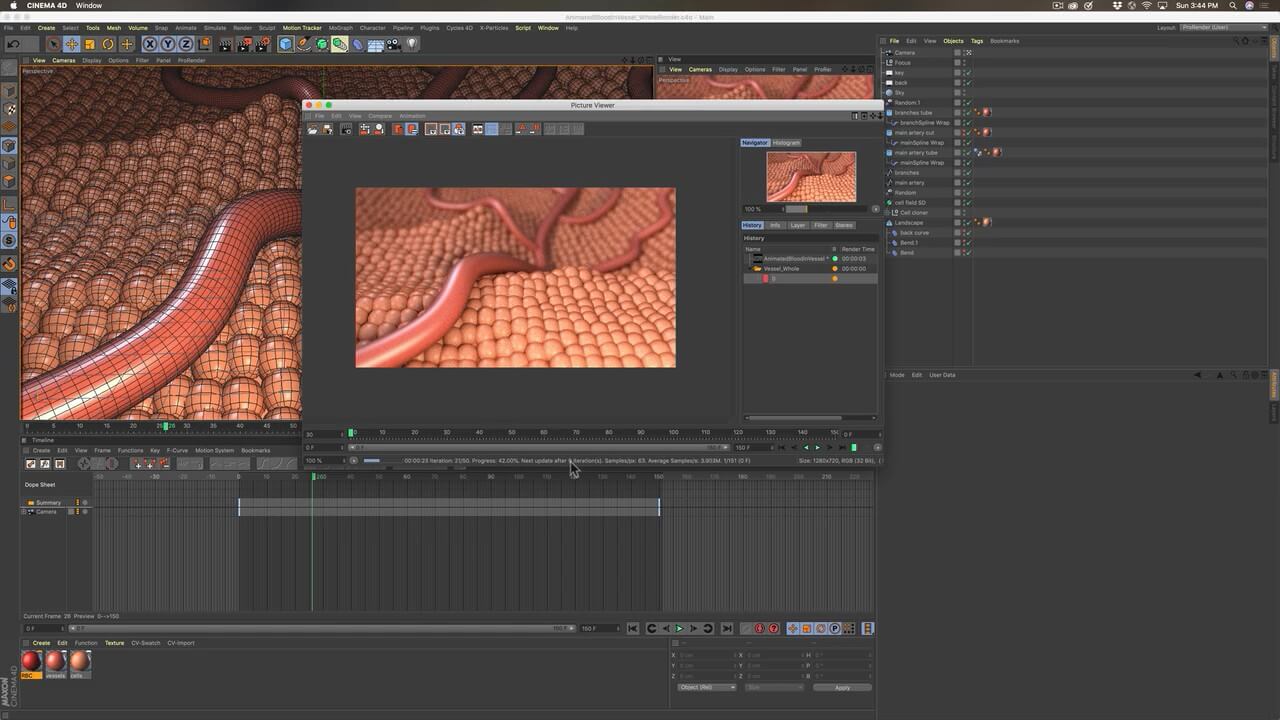Open the MoGraph menu
The image size is (1280, 720).
pyautogui.click(x=339, y=28)
